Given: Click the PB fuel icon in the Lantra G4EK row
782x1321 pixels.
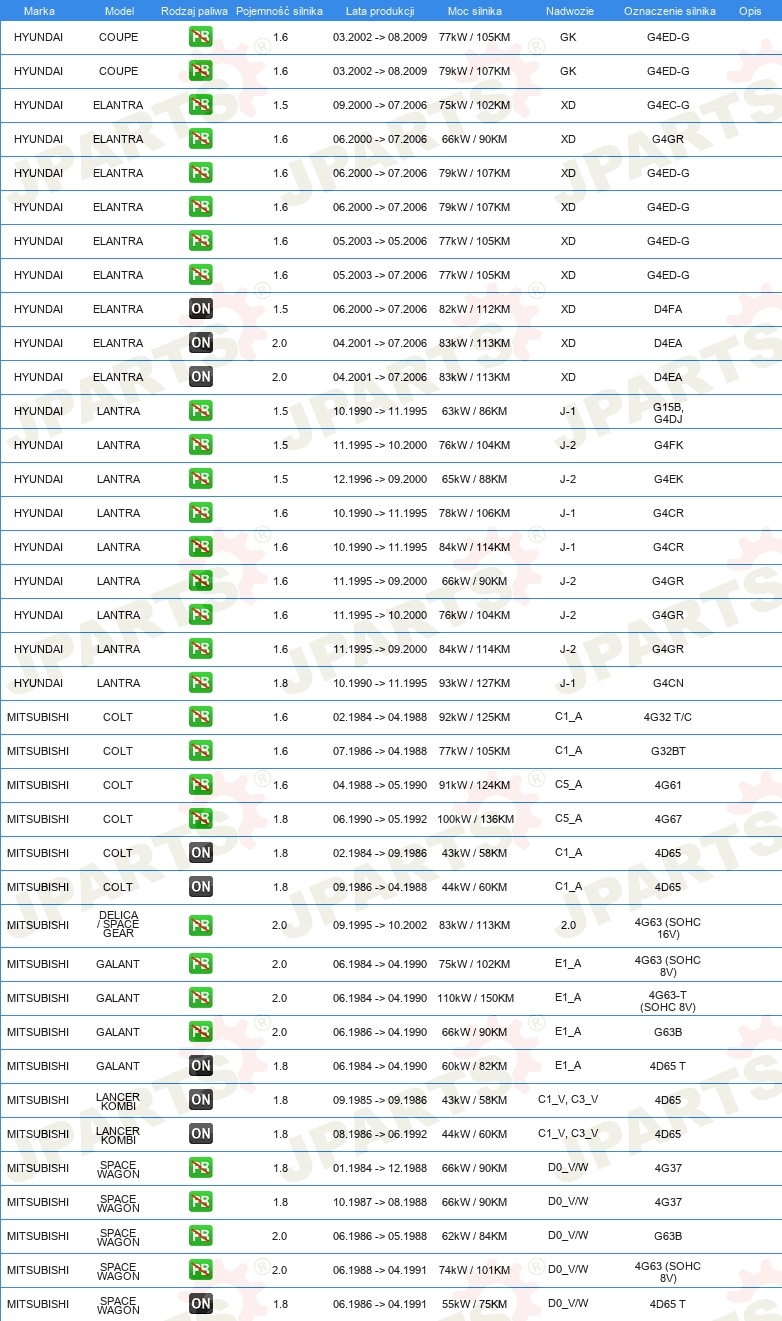Looking at the screenshot, I should pyautogui.click(x=201, y=479).
